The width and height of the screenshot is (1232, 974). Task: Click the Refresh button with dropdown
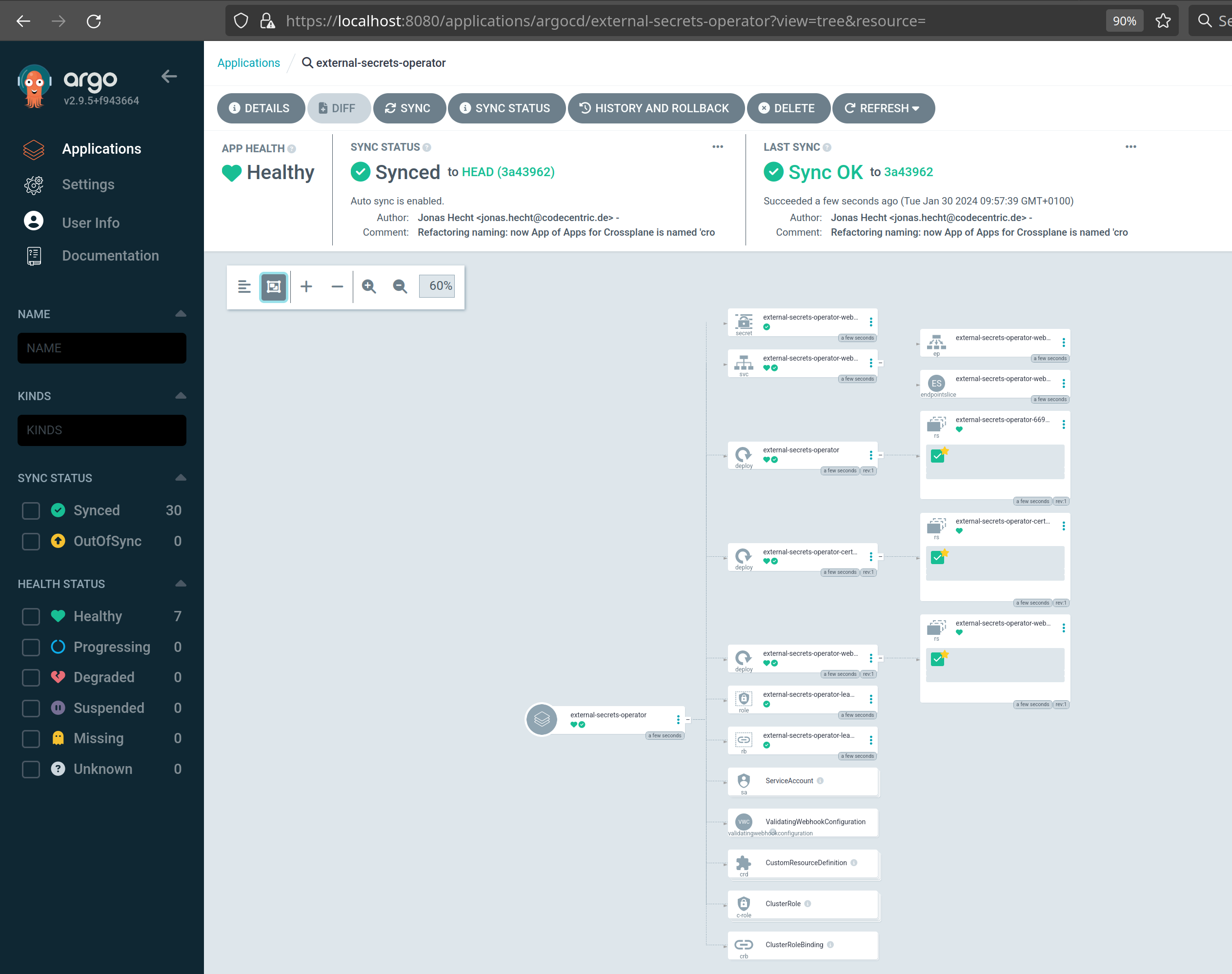(x=883, y=108)
